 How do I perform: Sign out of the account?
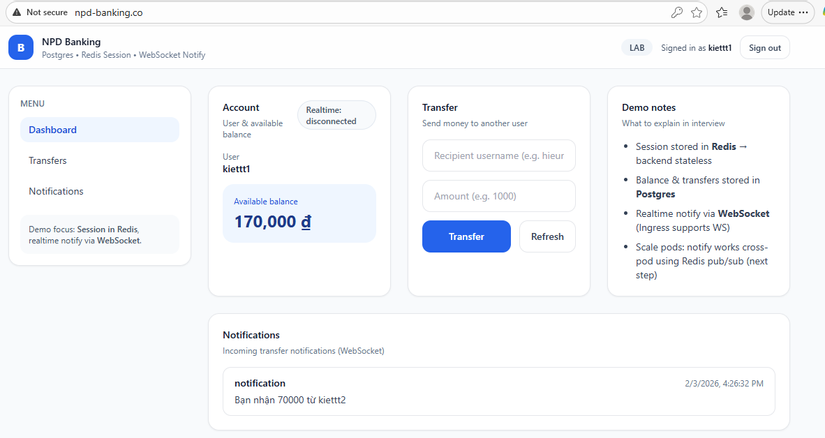click(765, 48)
